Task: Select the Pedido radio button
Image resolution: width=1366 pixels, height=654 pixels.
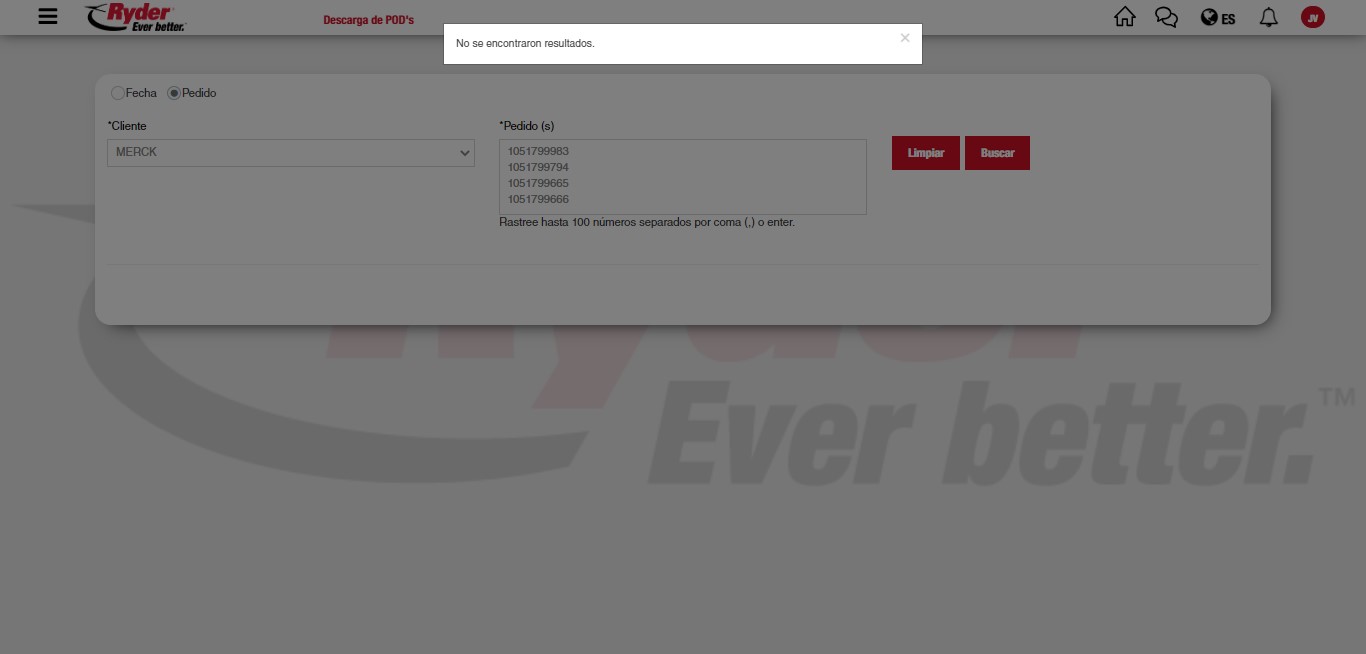Action: coord(174,93)
